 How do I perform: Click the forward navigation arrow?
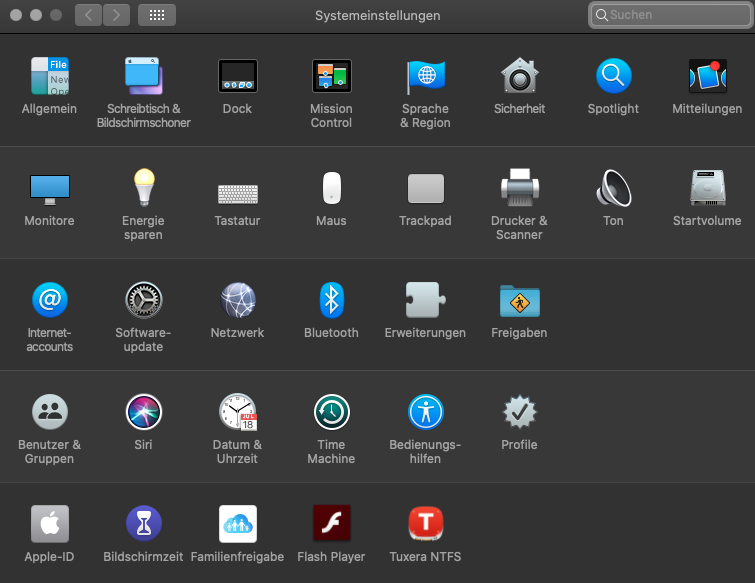click(117, 15)
